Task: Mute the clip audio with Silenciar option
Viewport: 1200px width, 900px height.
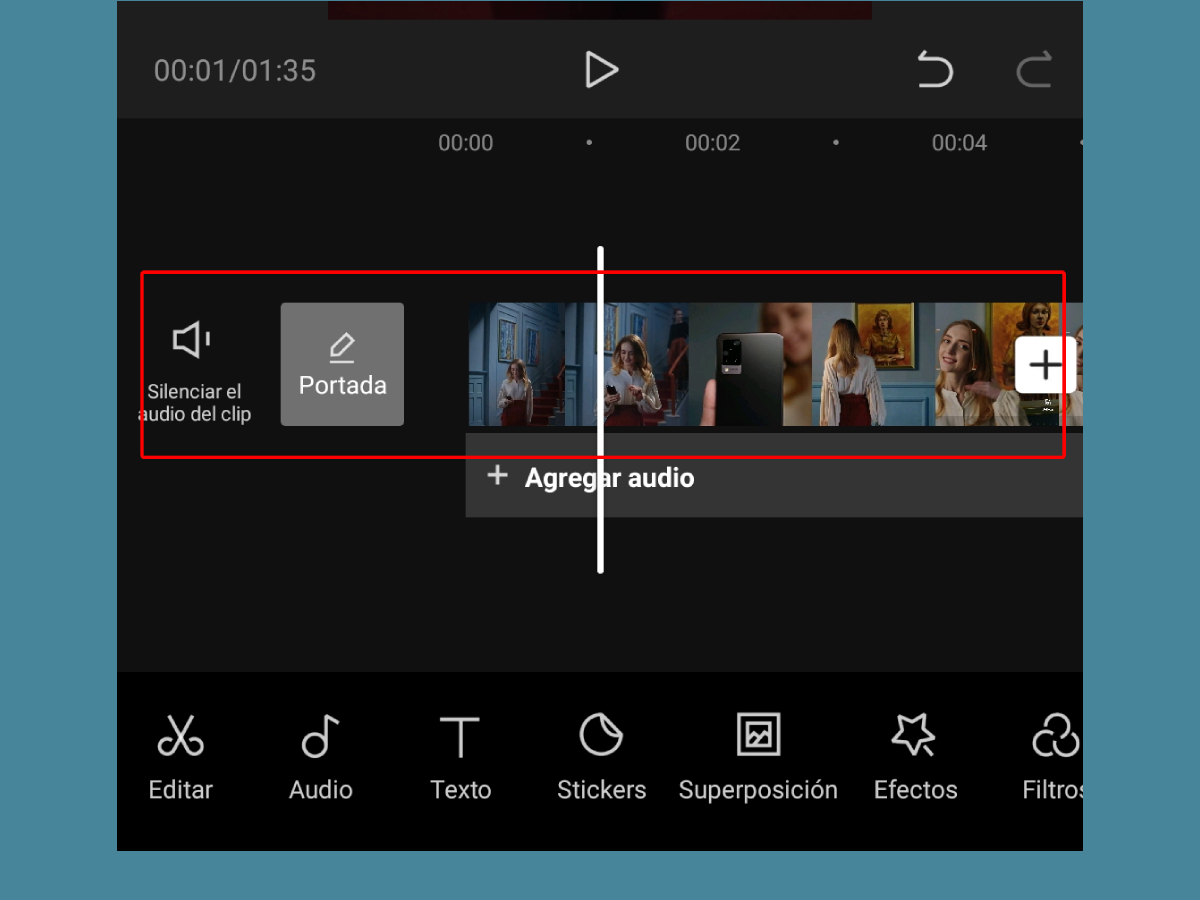Action: (193, 365)
